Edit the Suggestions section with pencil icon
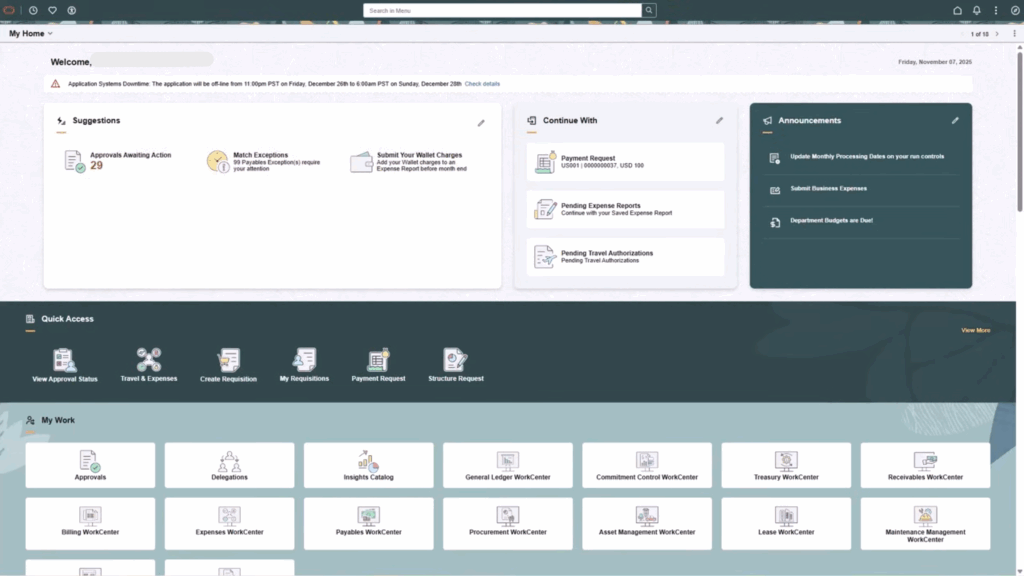 [x=481, y=123]
